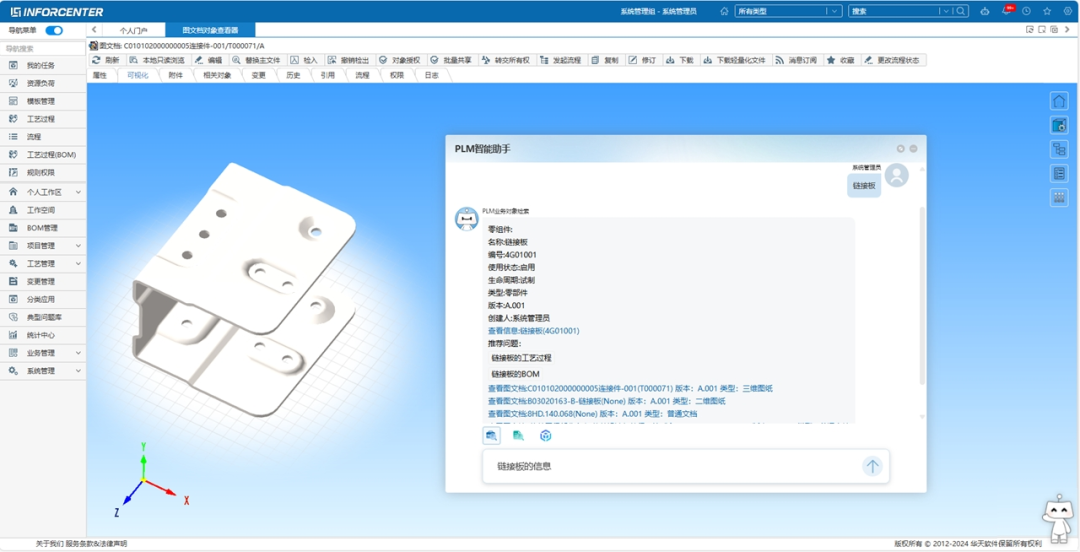
Task: Click the home icon in the header
Action: pyautogui.click(x=724, y=11)
